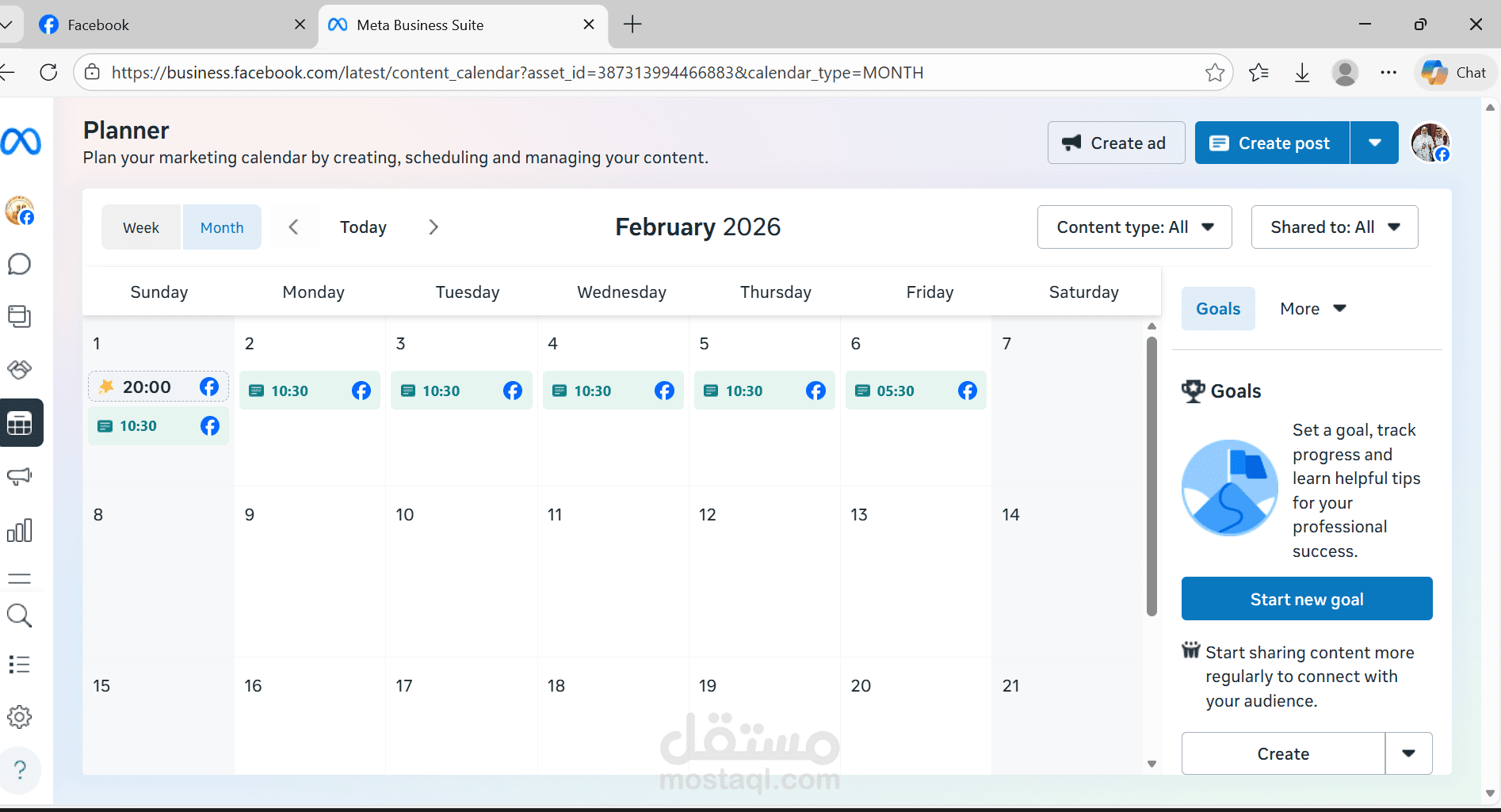Click the Start new goal button
This screenshot has width=1501, height=812.
(1306, 598)
